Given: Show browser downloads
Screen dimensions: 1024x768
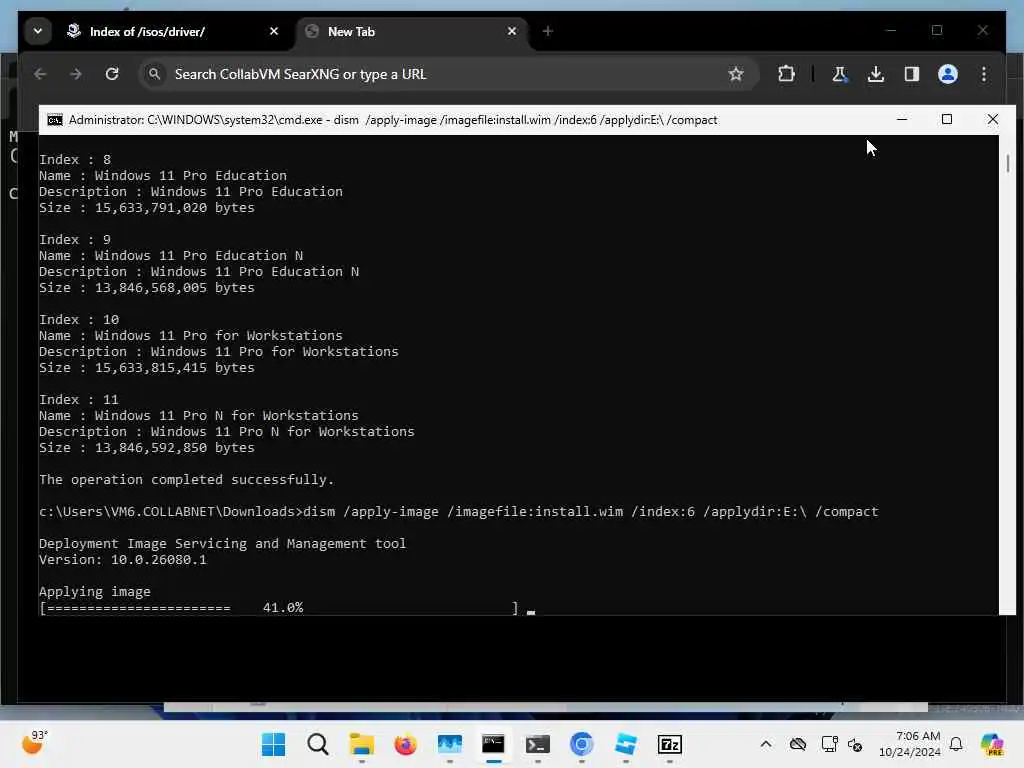Looking at the screenshot, I should (x=876, y=74).
